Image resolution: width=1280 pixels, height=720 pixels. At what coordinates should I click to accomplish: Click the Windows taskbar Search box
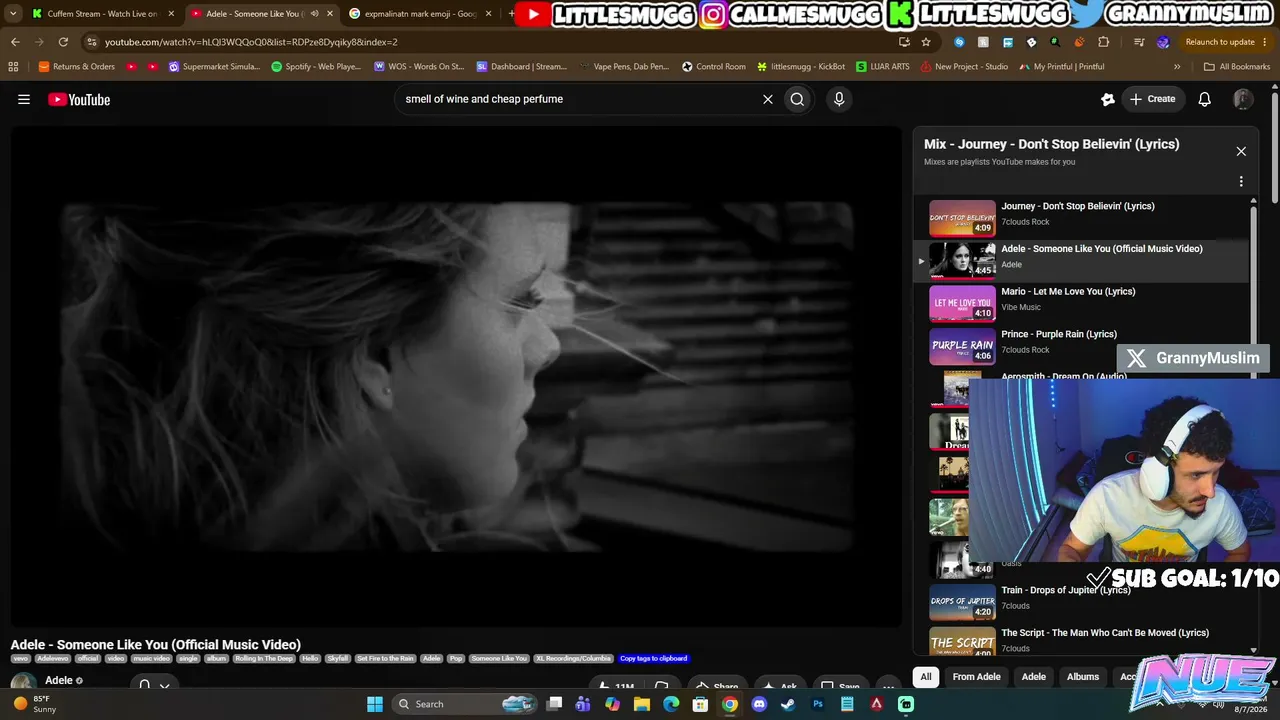(x=465, y=704)
